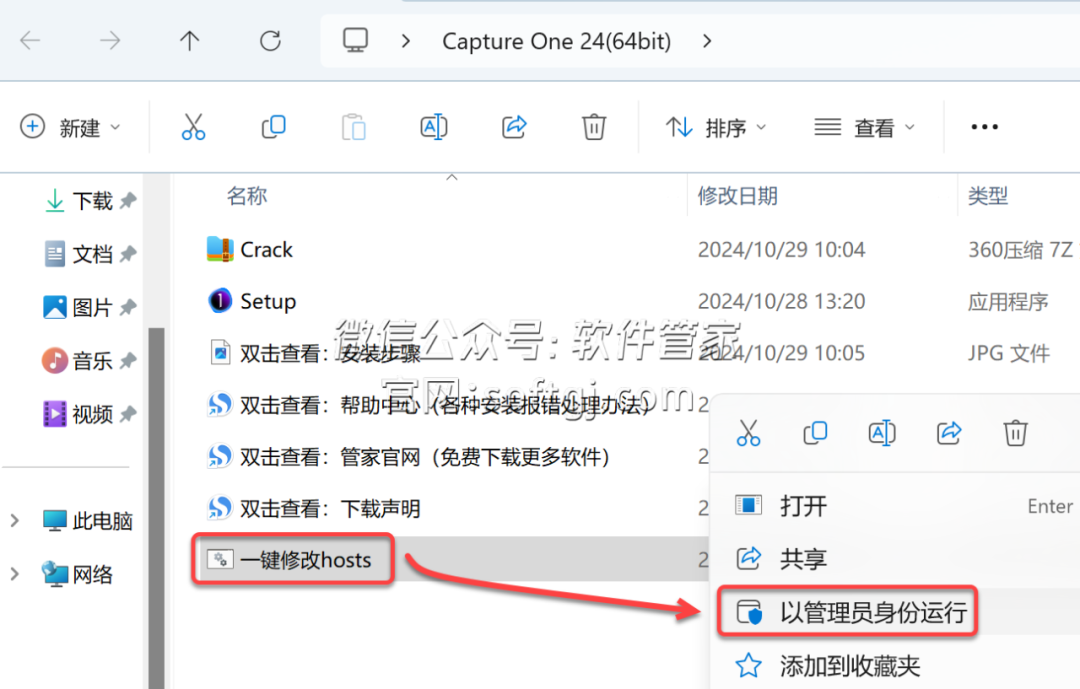This screenshot has height=689, width=1080.
Task: Select the 一键修改hosts file
Action: [289, 560]
